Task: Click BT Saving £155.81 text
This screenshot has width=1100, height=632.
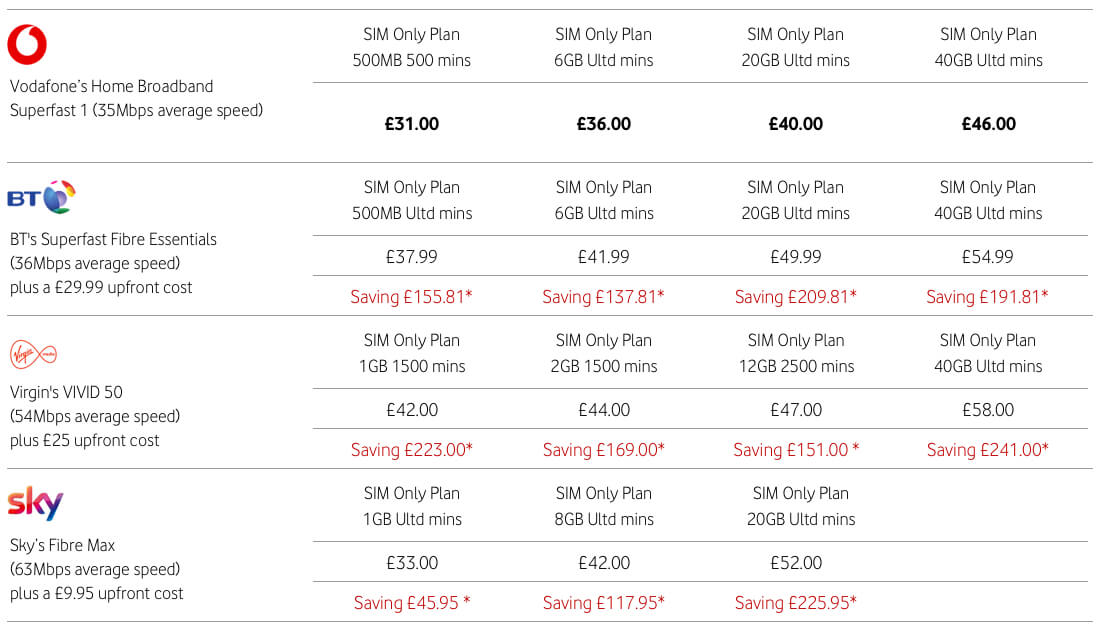Action: [412, 297]
